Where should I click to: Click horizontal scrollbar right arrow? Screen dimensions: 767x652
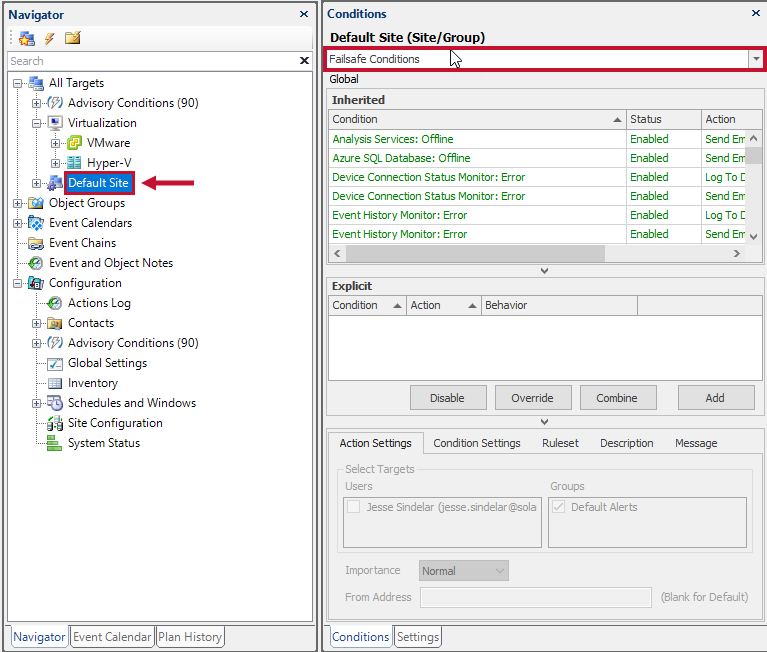(x=737, y=253)
